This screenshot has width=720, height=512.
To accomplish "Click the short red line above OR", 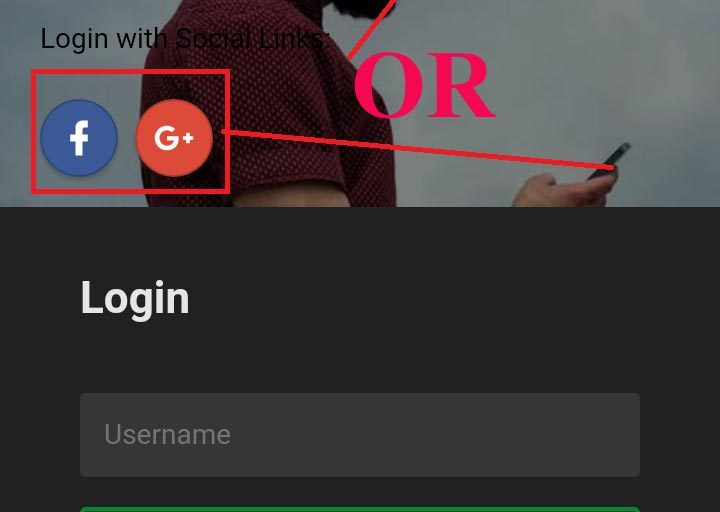I will tap(371, 30).
